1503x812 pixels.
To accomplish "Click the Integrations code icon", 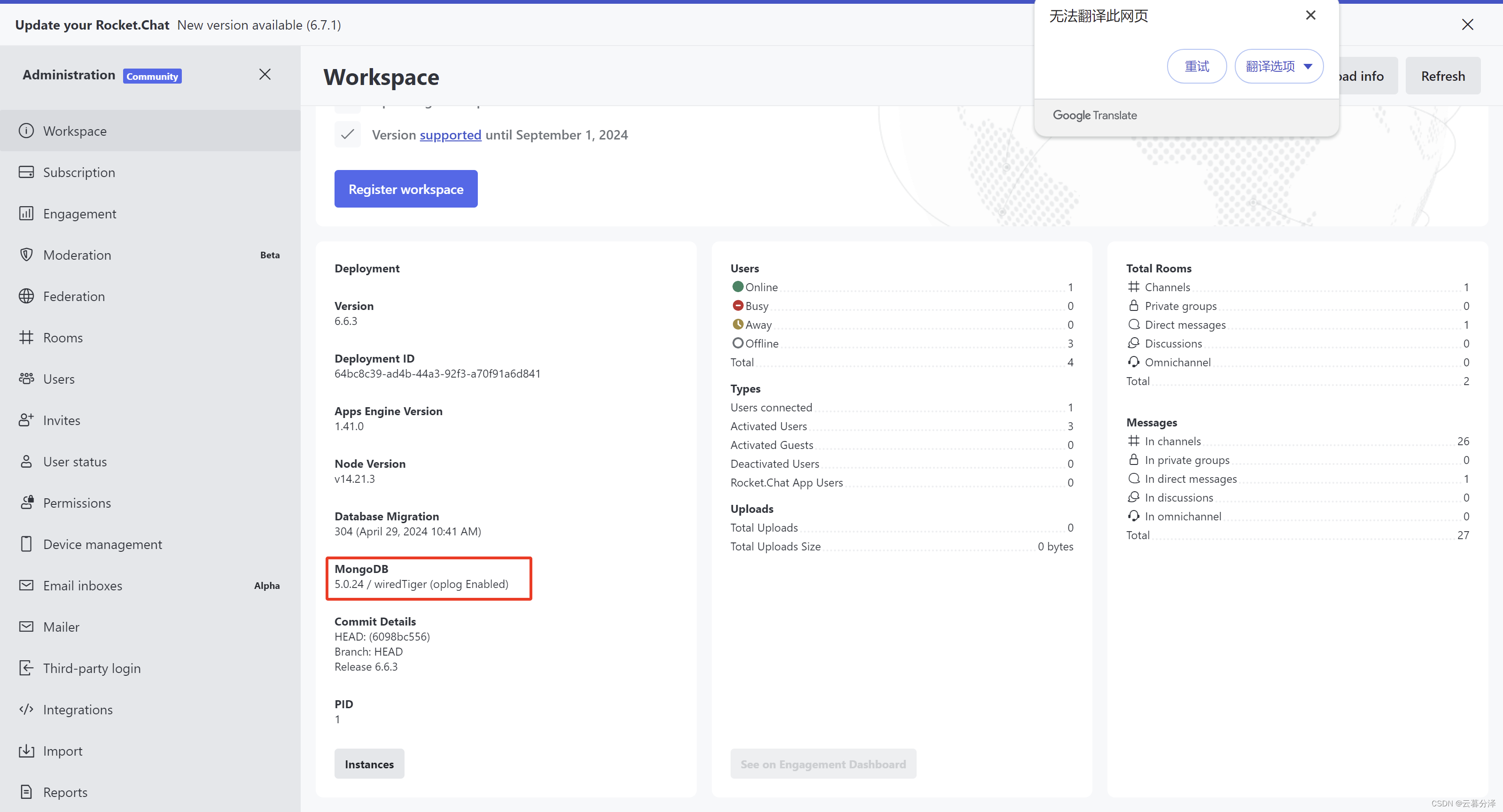I will pos(26,709).
